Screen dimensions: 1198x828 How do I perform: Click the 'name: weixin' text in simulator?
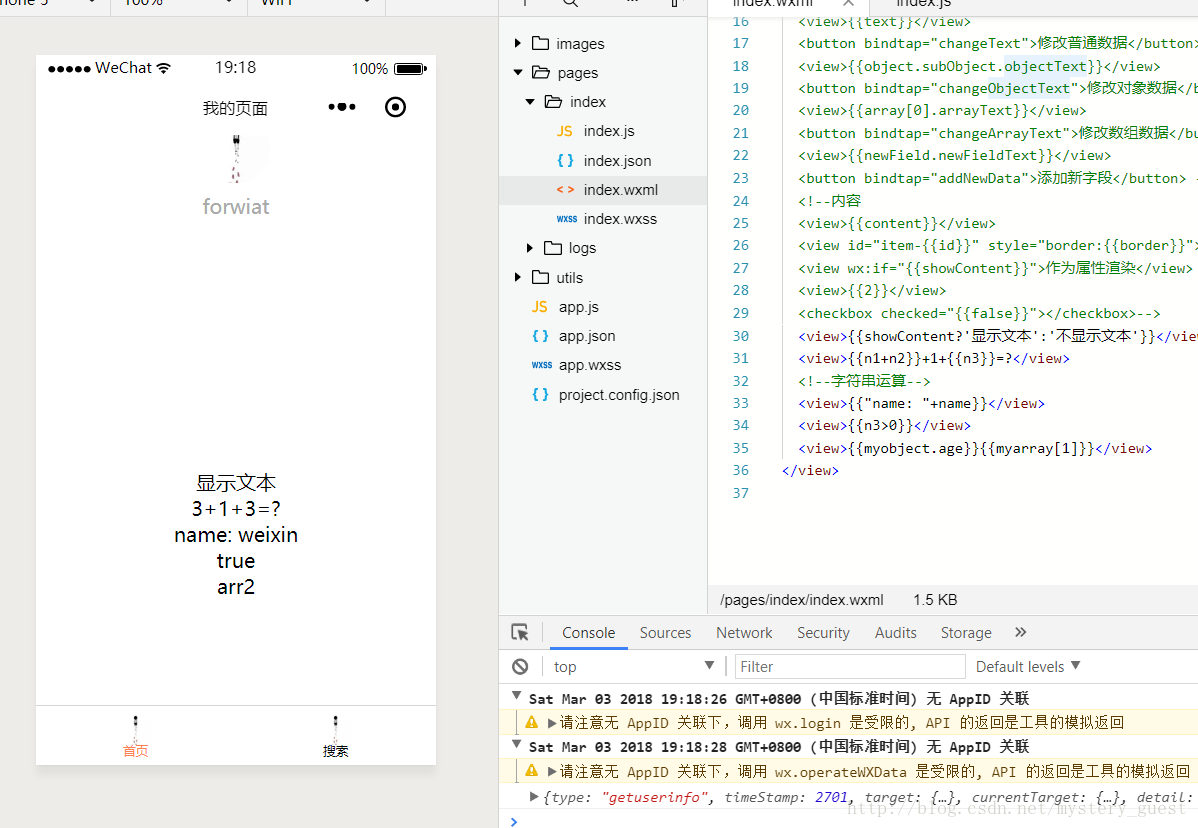(x=236, y=535)
